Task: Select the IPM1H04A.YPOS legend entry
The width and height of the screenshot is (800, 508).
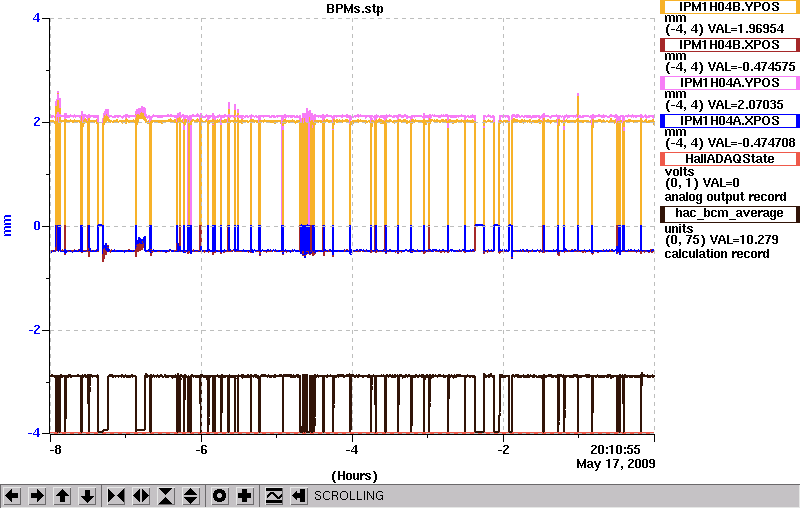Action: [x=730, y=83]
